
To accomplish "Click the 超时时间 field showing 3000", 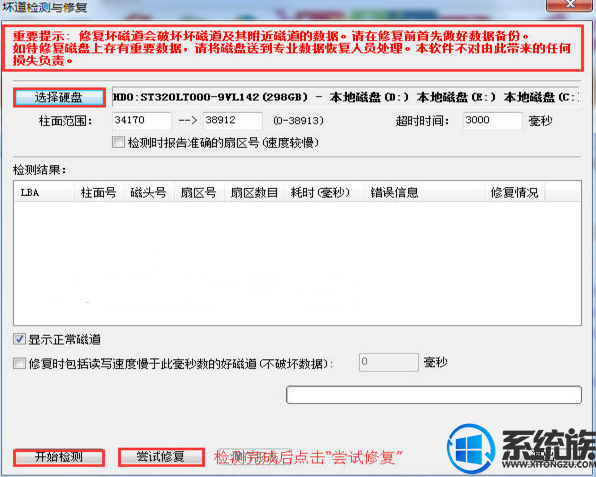I will 493,120.
